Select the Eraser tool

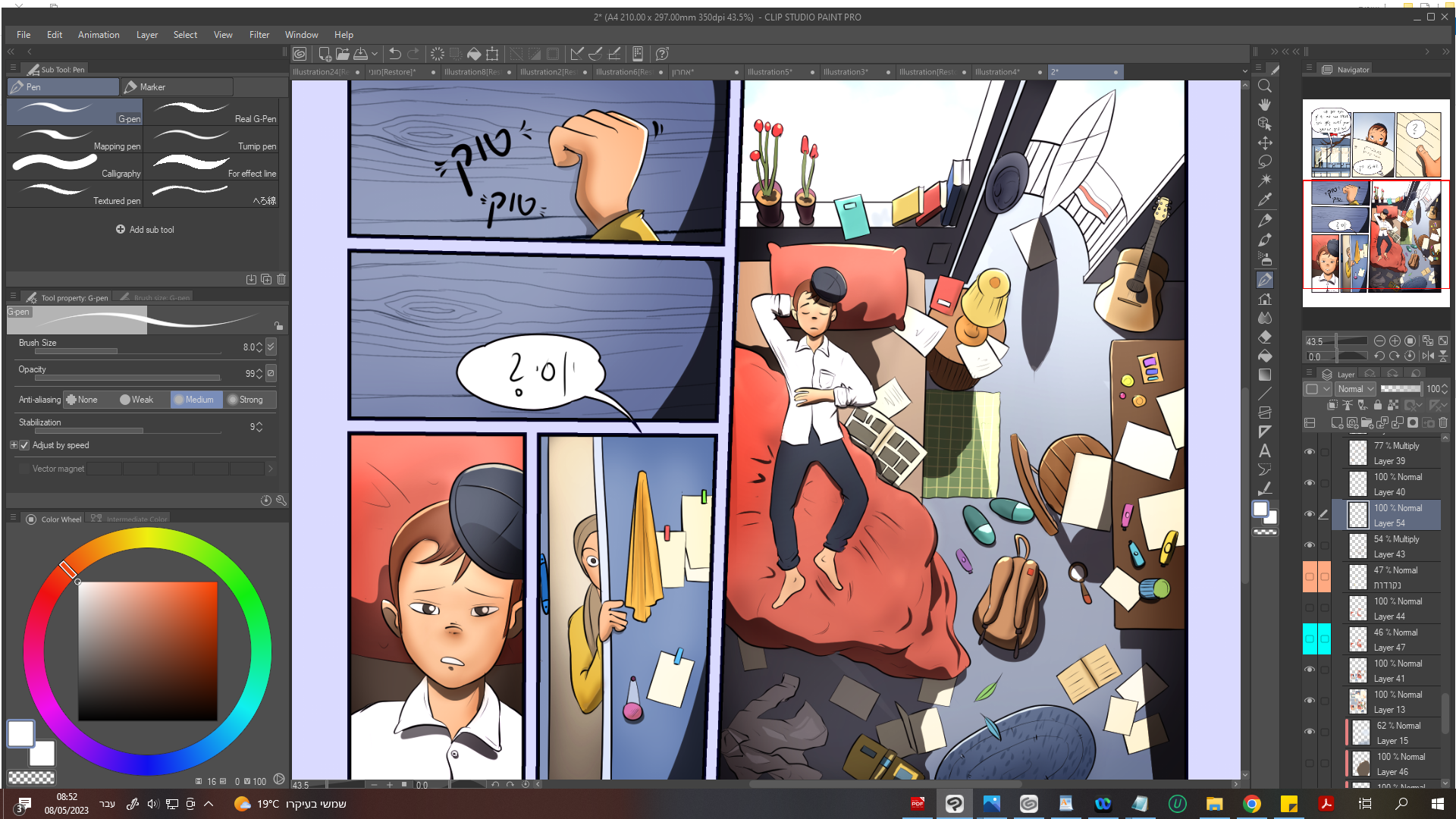[x=1264, y=337]
